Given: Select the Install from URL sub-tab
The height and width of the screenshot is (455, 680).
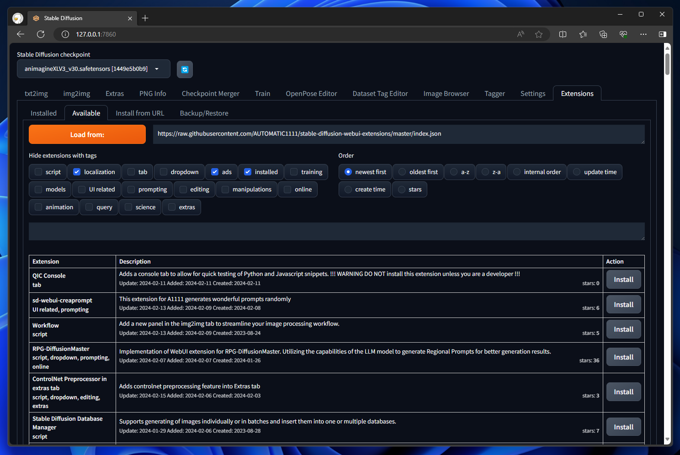Looking at the screenshot, I should click(140, 113).
